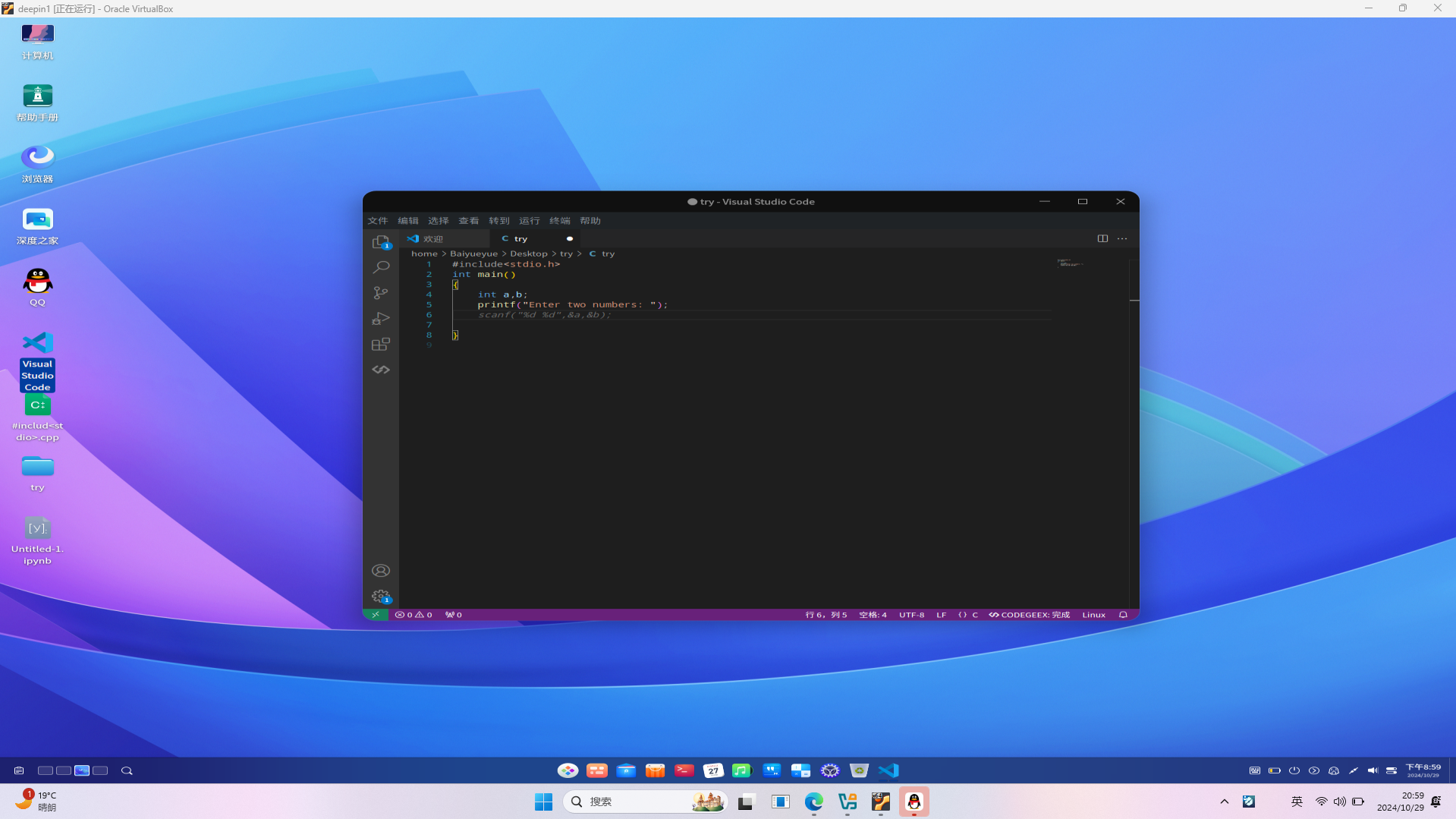Change line ending LF in status bar

coord(941,615)
